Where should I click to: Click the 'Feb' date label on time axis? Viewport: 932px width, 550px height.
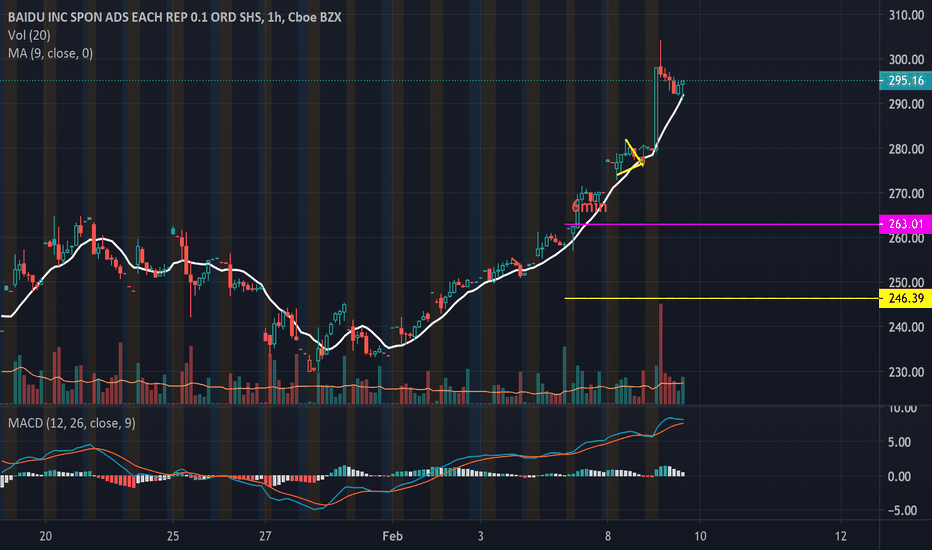[392, 536]
